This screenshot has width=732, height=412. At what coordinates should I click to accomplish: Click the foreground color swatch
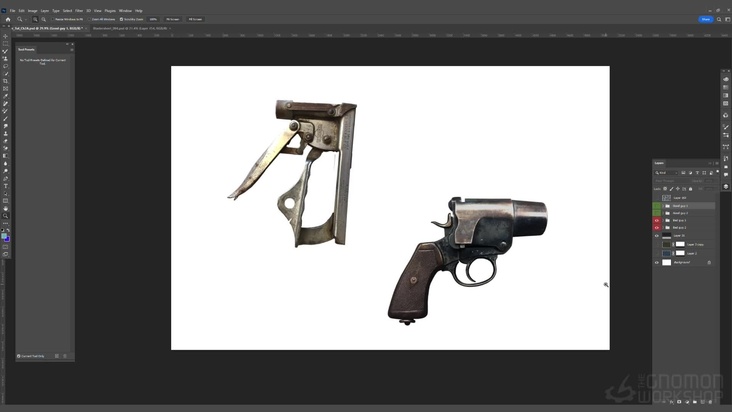[4, 237]
